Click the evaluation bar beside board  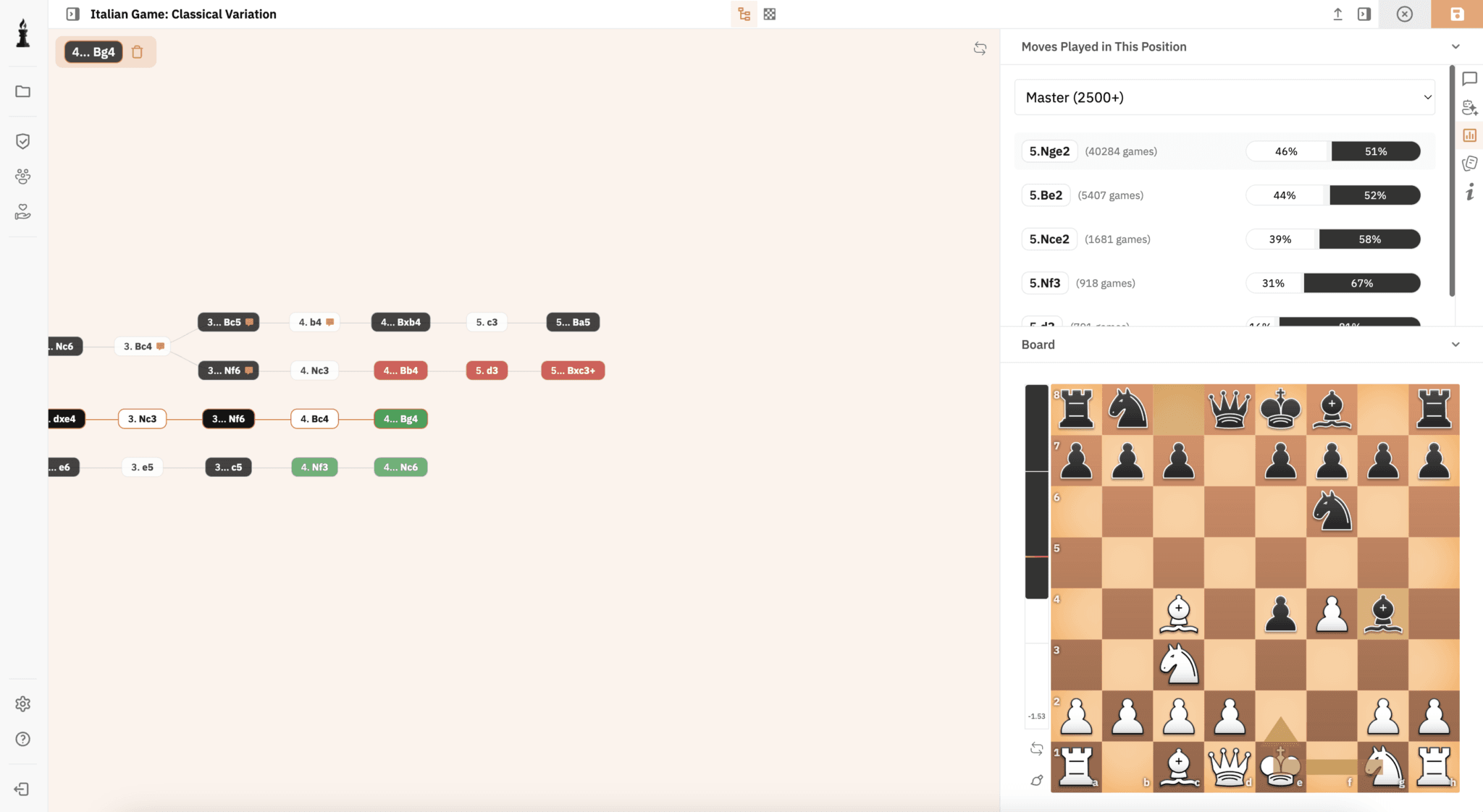pos(1036,555)
